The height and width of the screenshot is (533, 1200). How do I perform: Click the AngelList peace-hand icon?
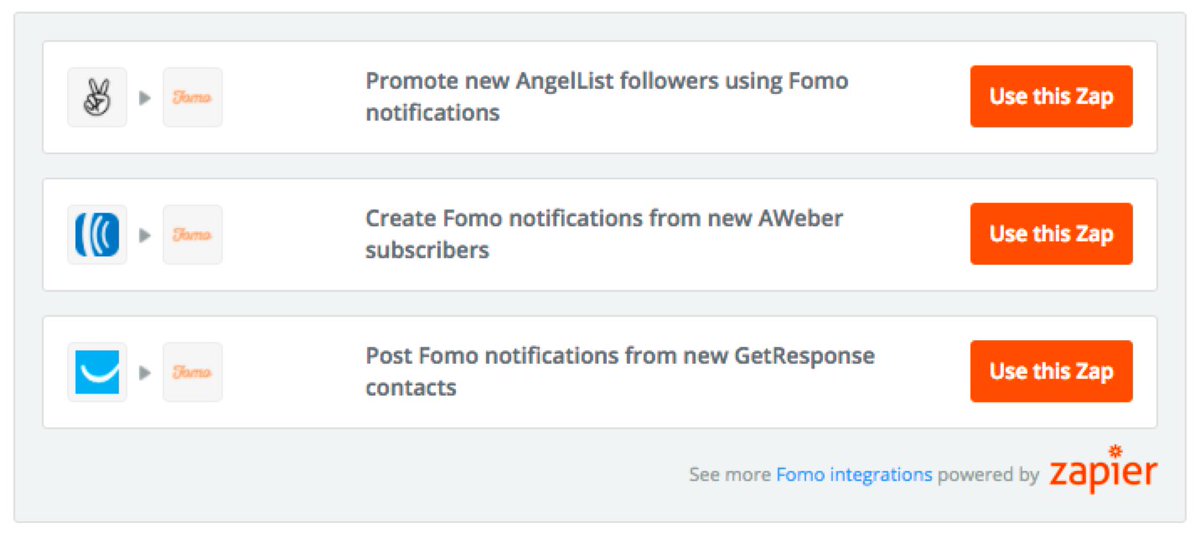97,97
